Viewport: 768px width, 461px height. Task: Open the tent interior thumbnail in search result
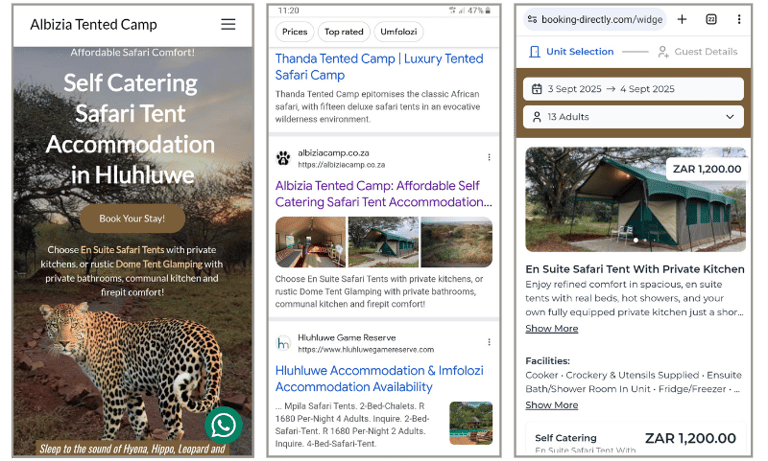tap(311, 242)
